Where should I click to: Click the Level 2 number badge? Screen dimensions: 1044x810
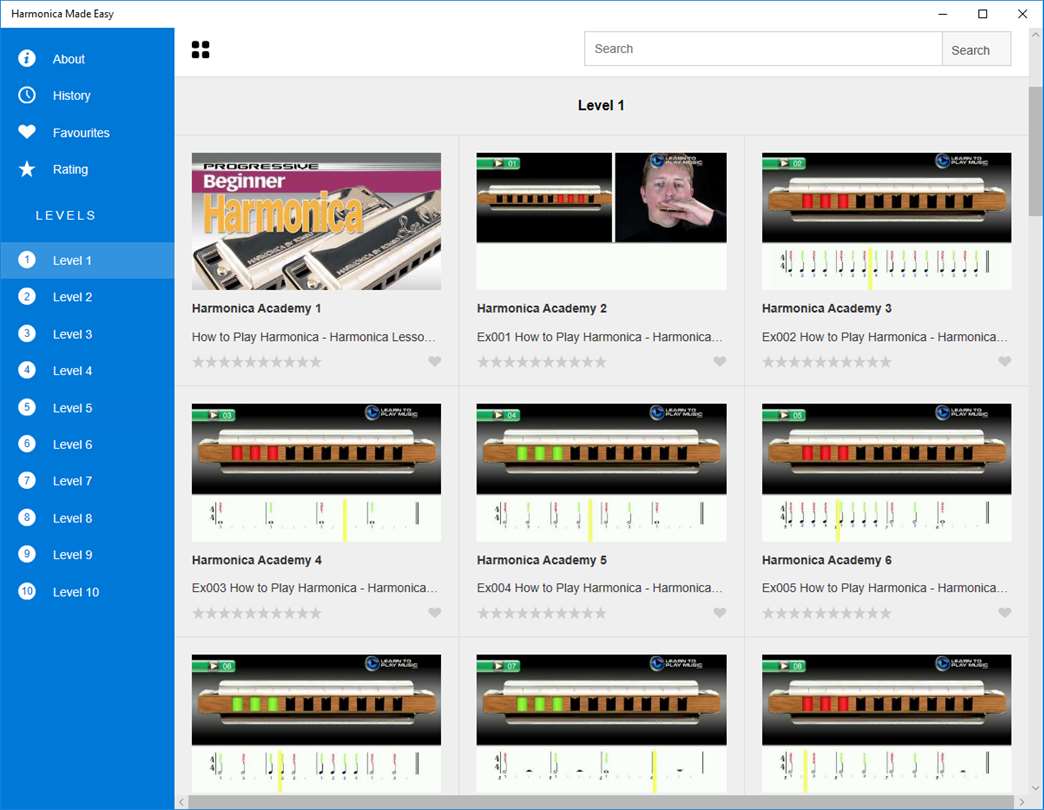pos(27,297)
